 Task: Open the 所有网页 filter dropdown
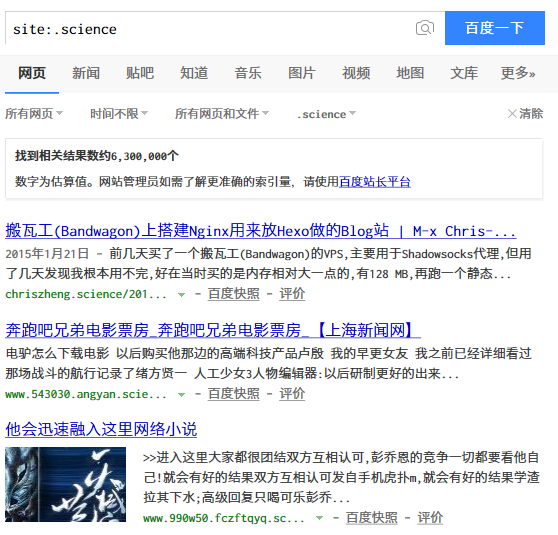34,114
